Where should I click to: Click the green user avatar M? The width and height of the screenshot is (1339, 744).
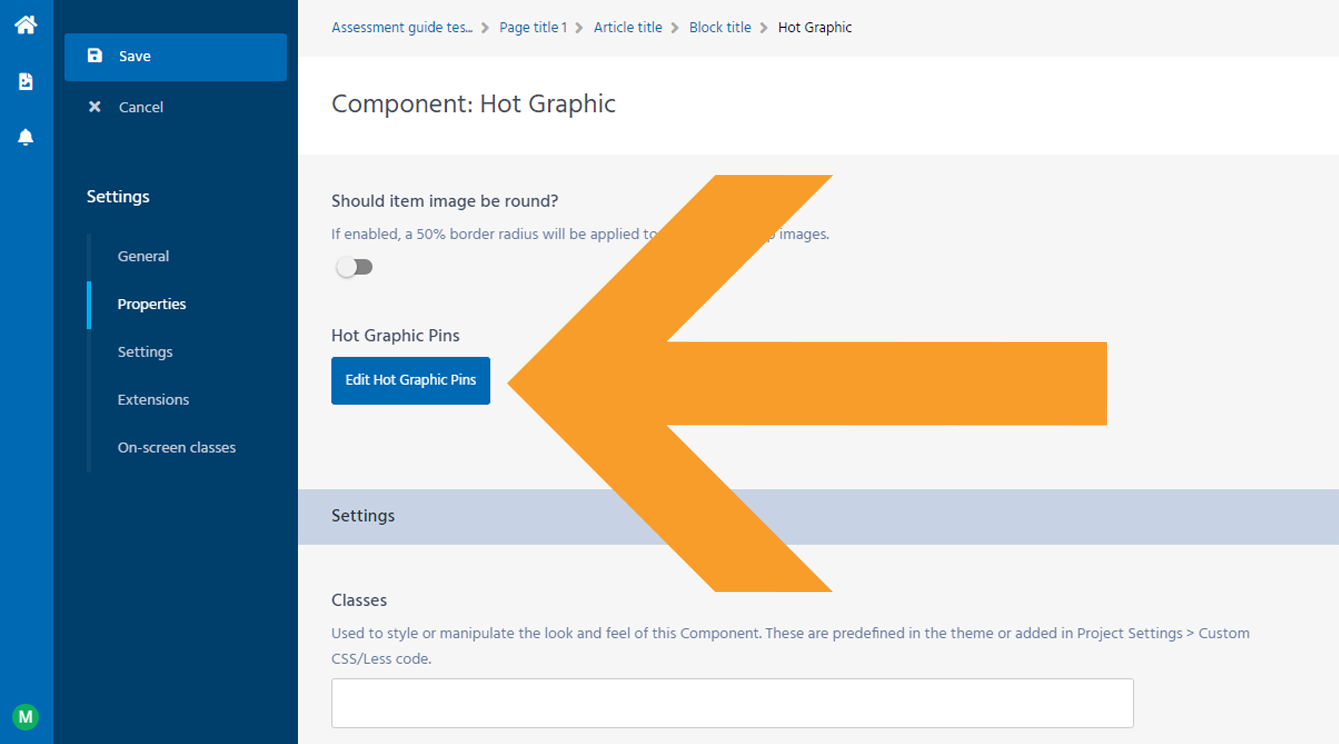(26, 716)
